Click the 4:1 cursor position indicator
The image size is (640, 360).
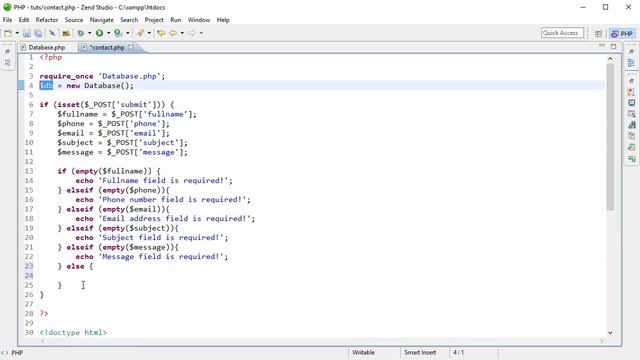(x=458, y=352)
